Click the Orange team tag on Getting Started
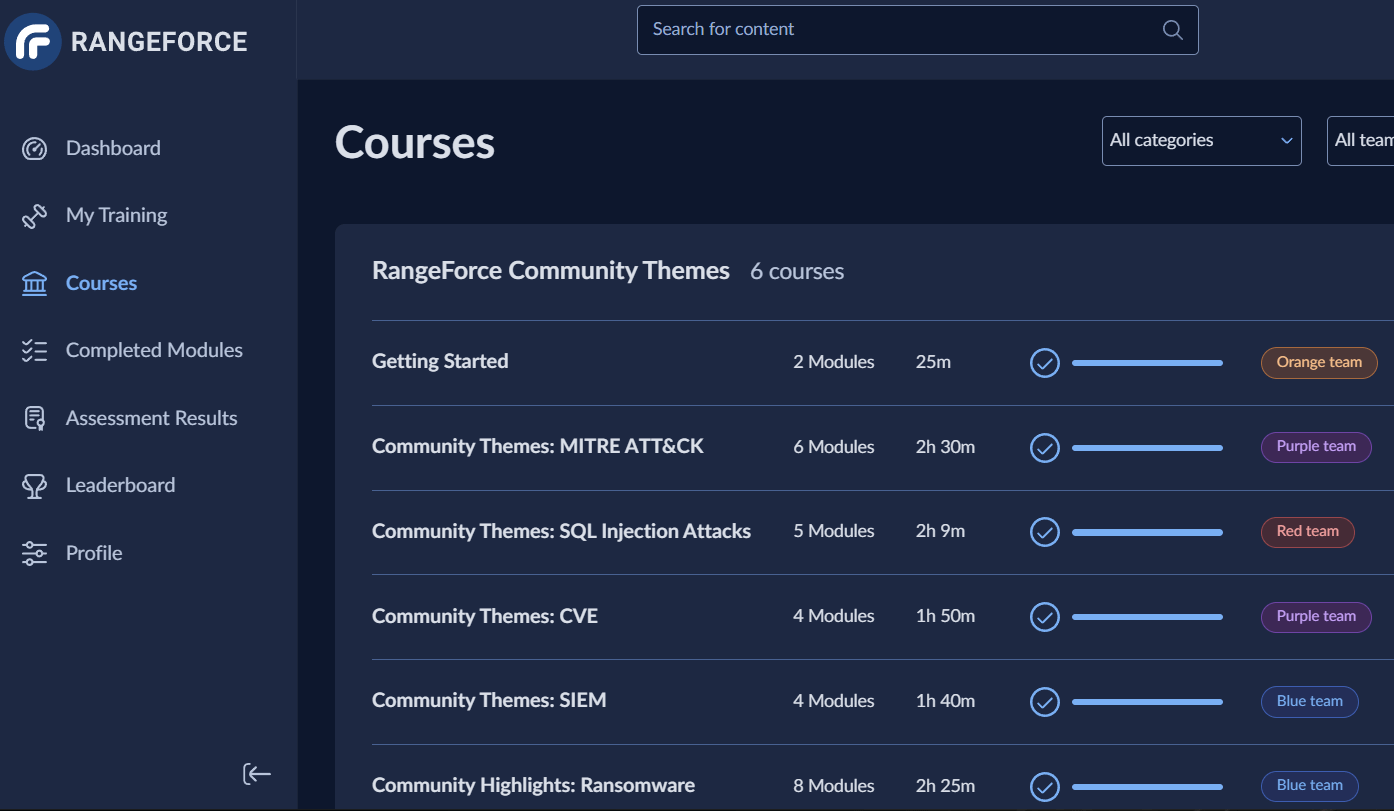 pyautogui.click(x=1319, y=363)
